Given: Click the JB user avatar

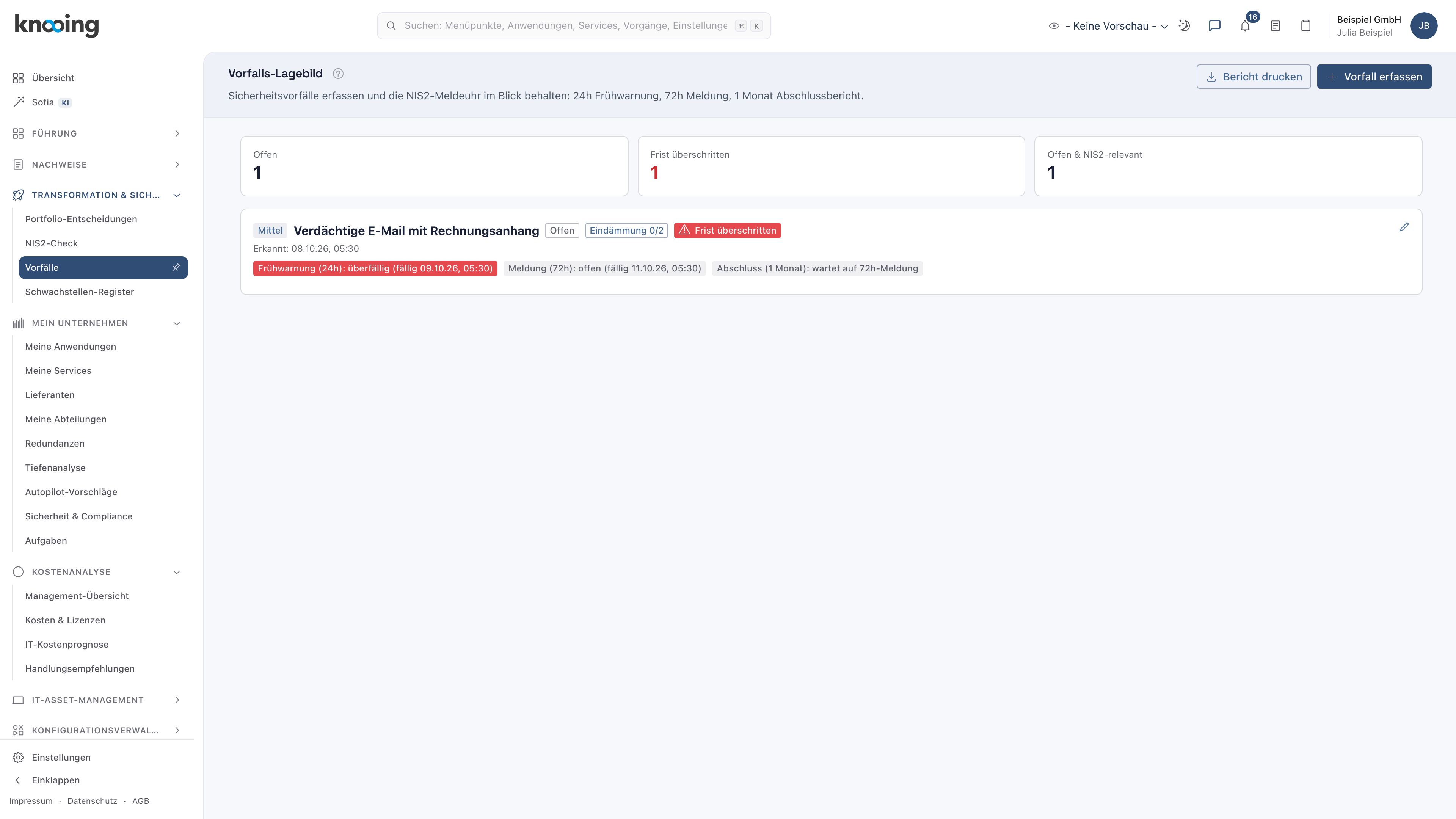Looking at the screenshot, I should tap(1424, 25).
